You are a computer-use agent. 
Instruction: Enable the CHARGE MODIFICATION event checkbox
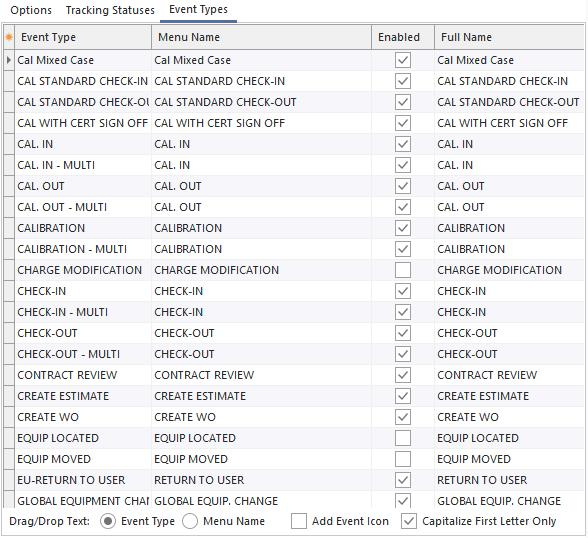coord(403,270)
